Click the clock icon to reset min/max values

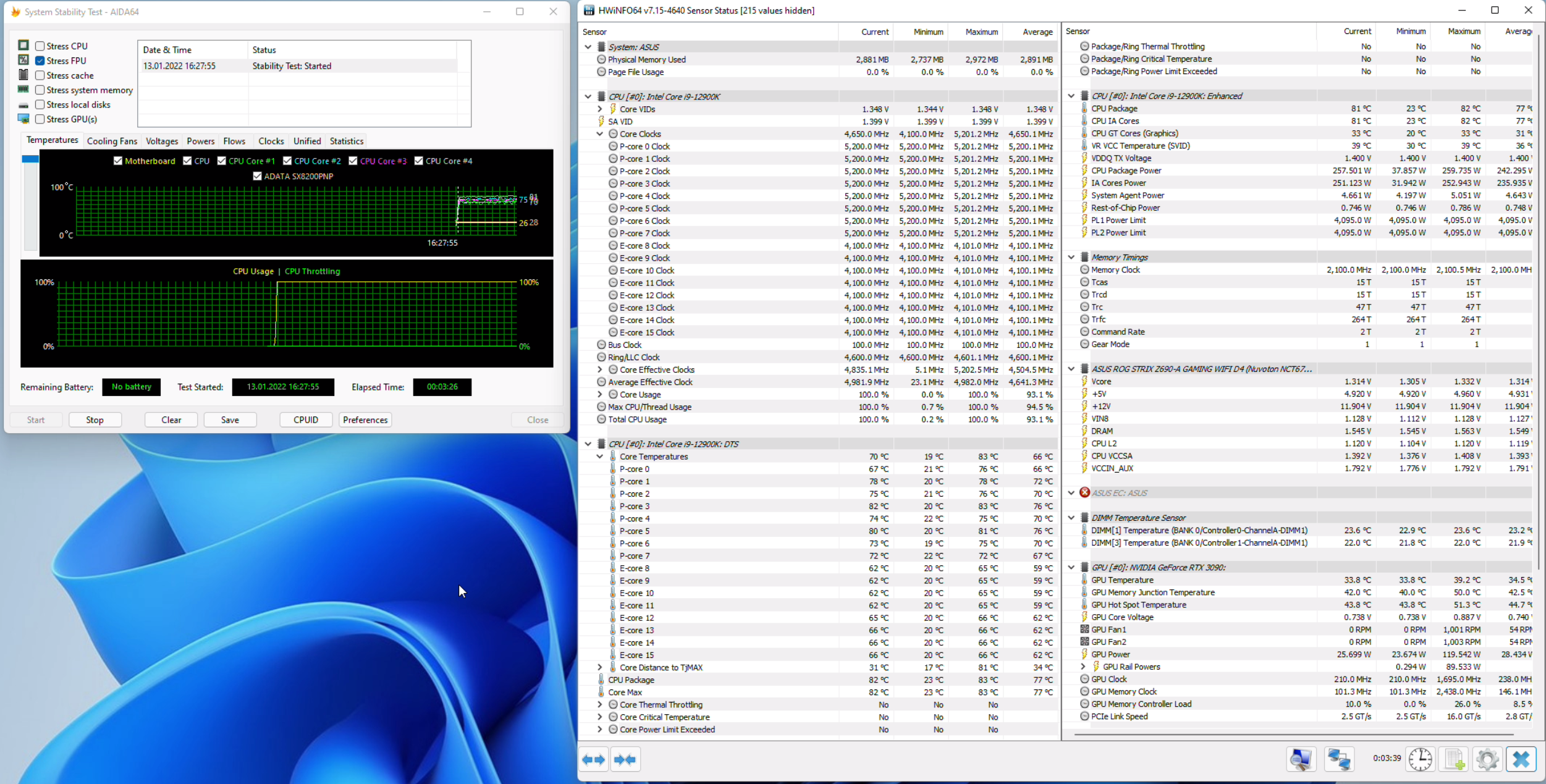tap(1420, 759)
